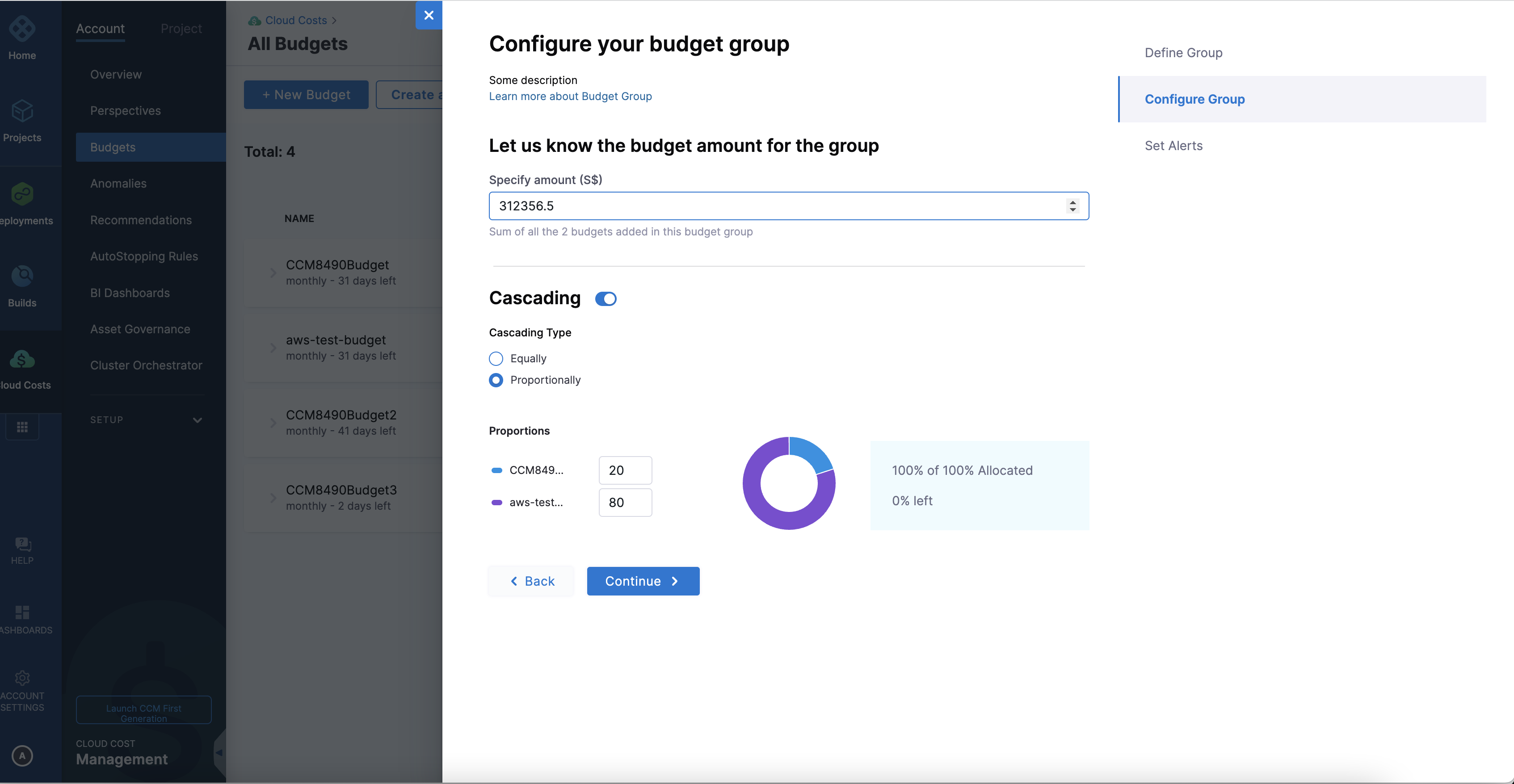Open Account Settings gear icon

coord(22,678)
